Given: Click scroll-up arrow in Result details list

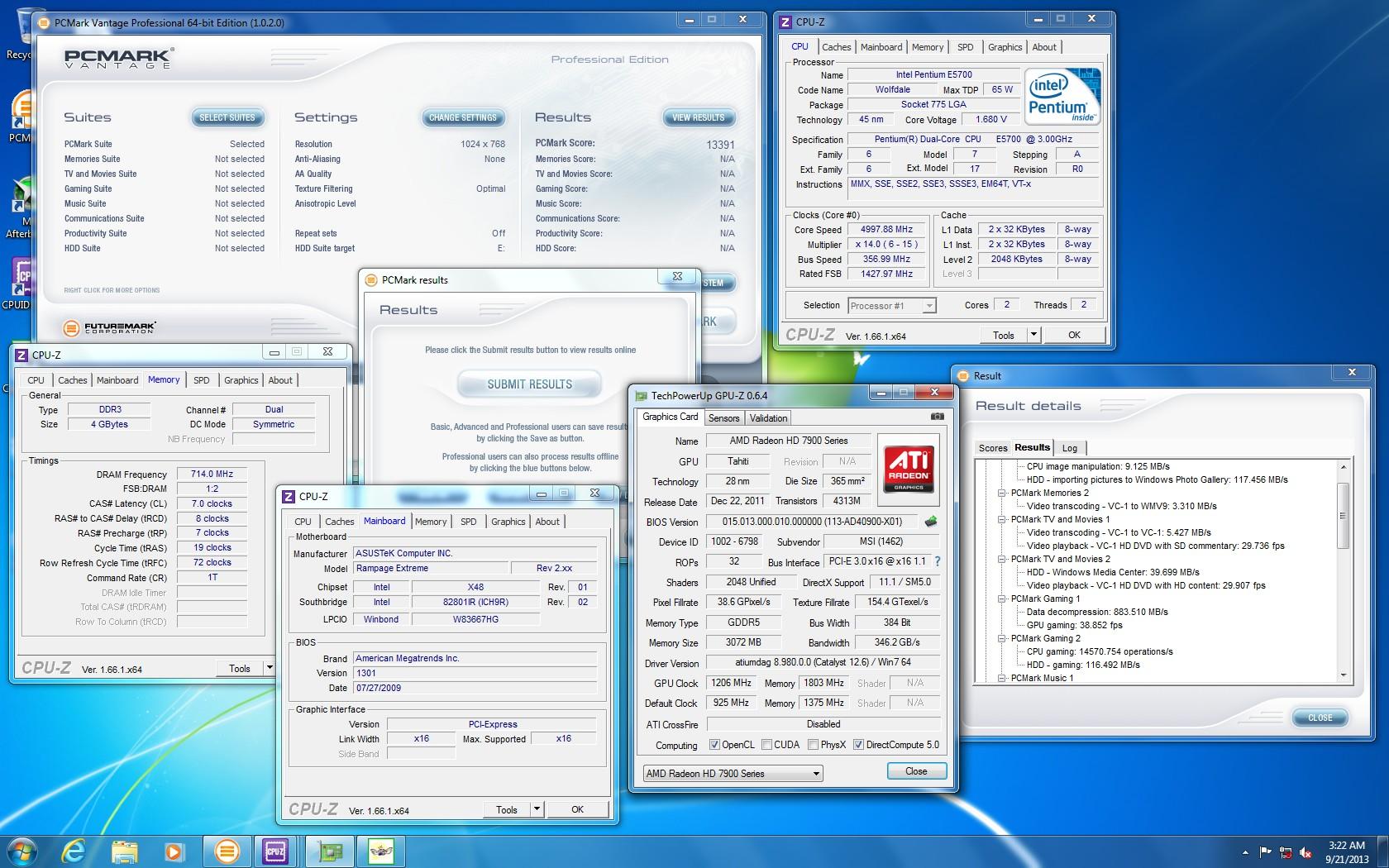Looking at the screenshot, I should pyautogui.click(x=1343, y=467).
